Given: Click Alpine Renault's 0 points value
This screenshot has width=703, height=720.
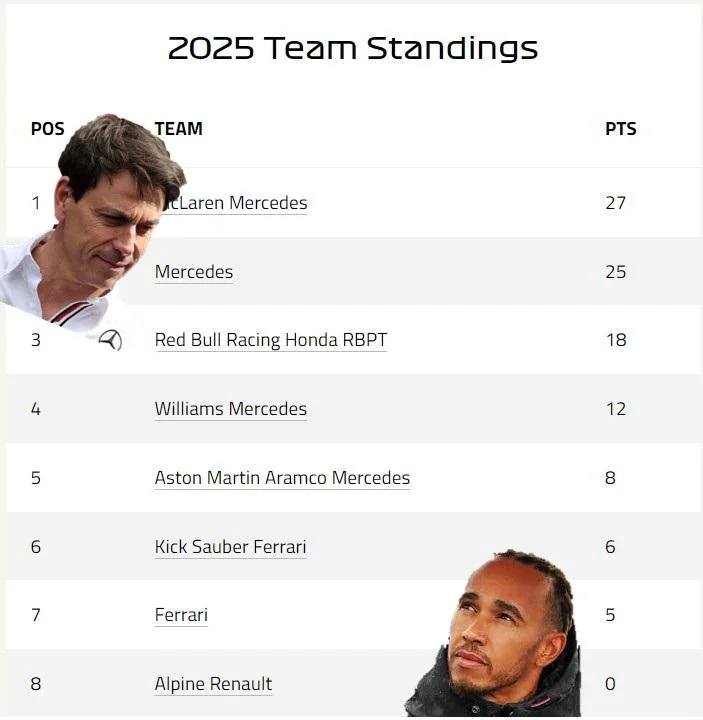Looking at the screenshot, I should tap(610, 684).
